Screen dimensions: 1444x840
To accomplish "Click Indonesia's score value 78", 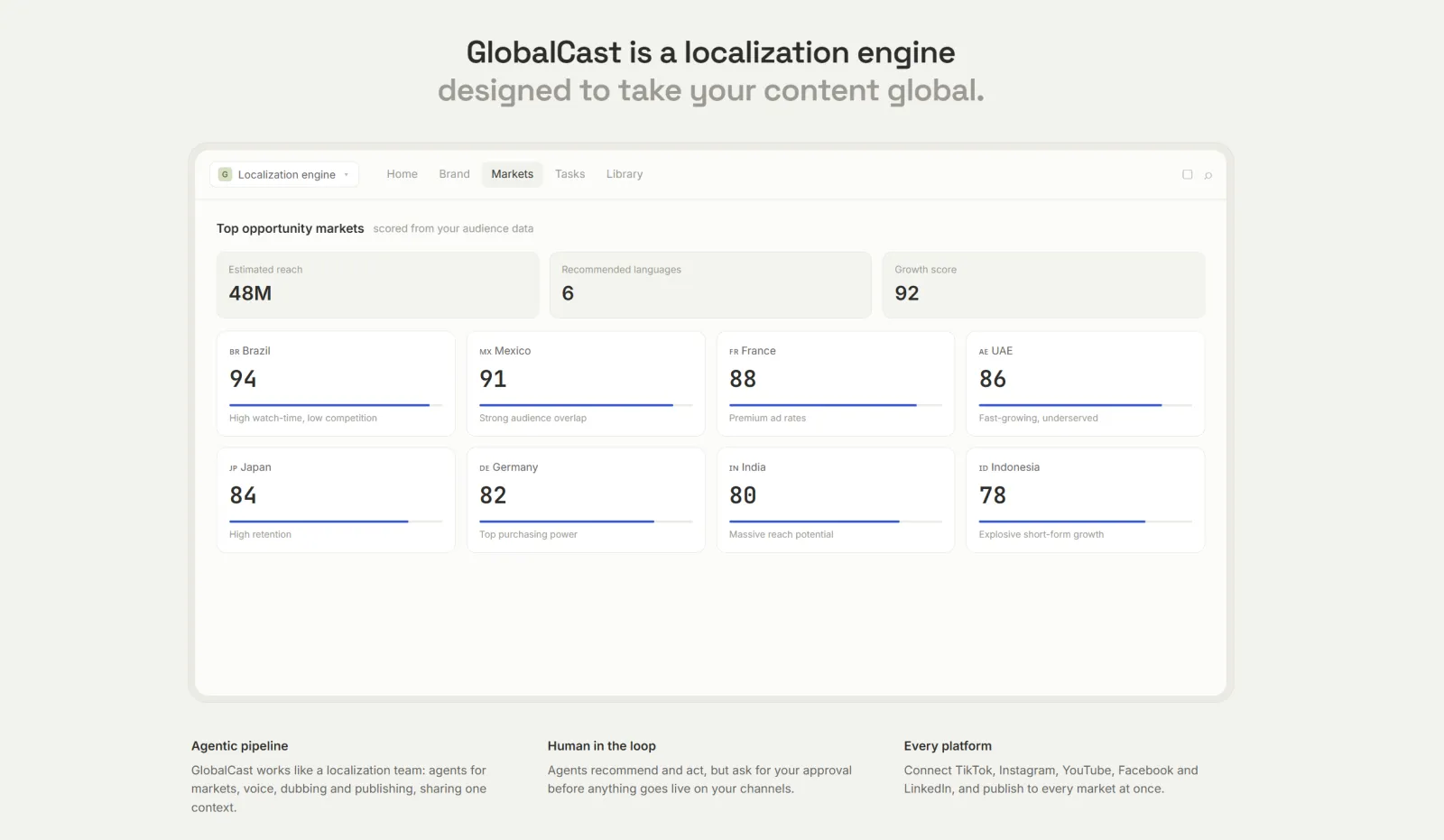I will coord(993,495).
